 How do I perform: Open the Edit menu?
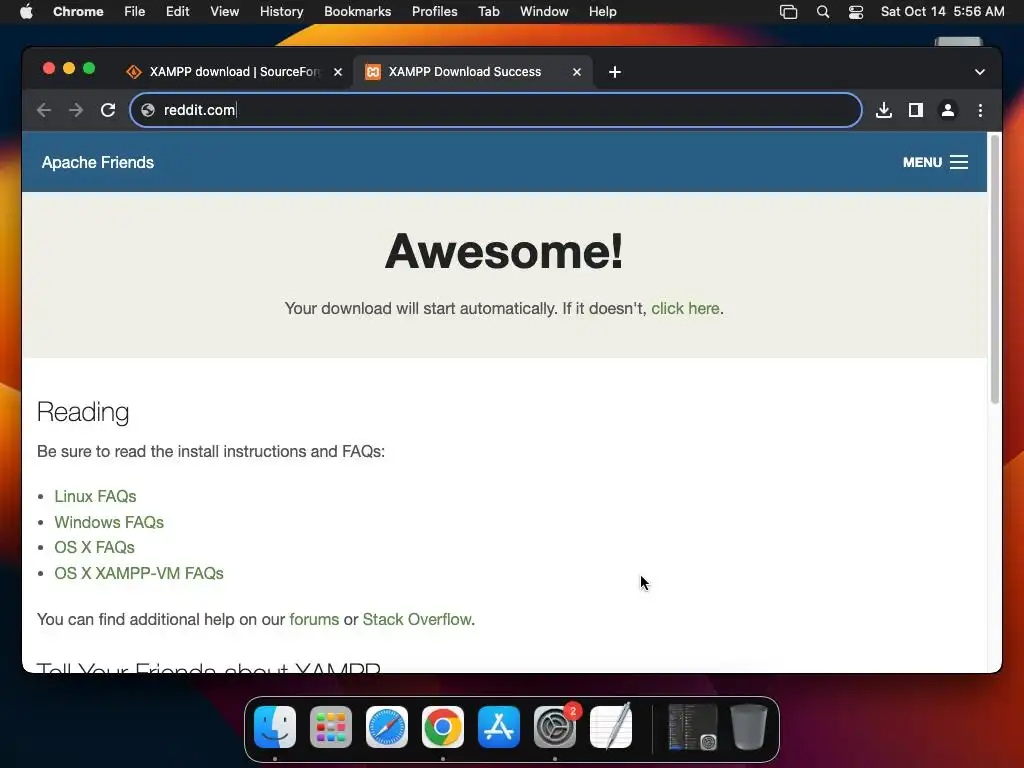[178, 12]
